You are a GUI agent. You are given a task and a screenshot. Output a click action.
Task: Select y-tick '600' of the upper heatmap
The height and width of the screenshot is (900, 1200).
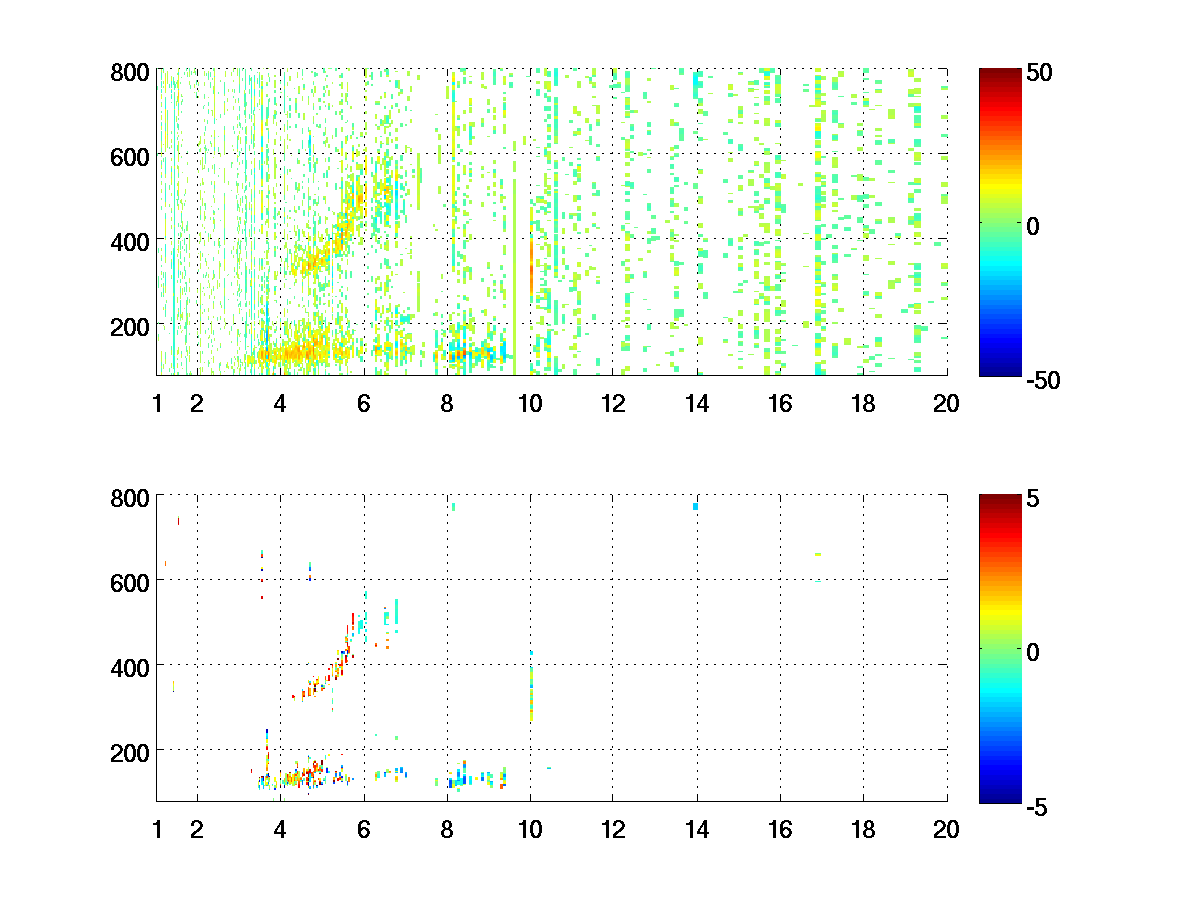coord(130,156)
